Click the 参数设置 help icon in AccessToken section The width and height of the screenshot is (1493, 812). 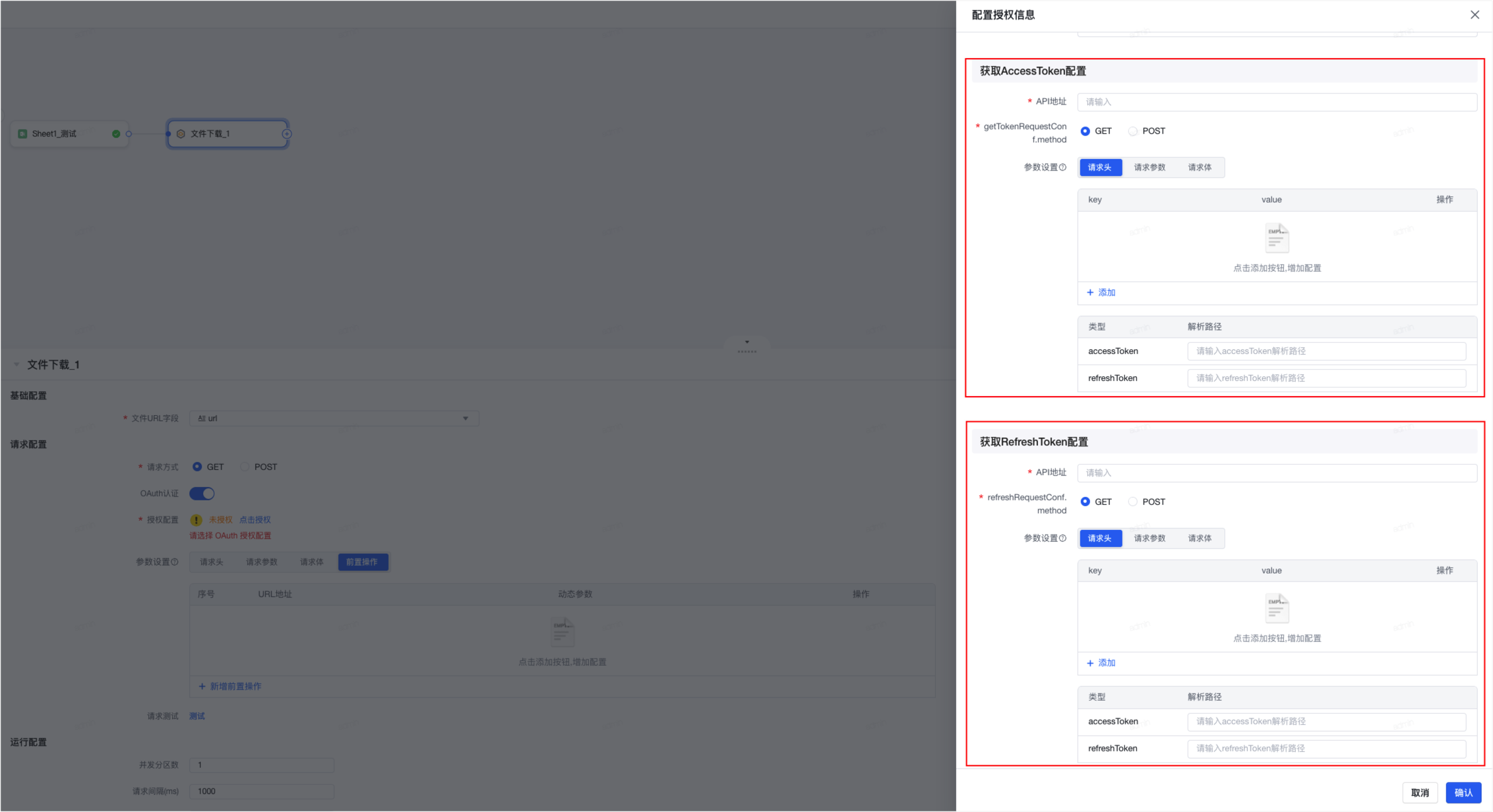pyautogui.click(x=1062, y=167)
